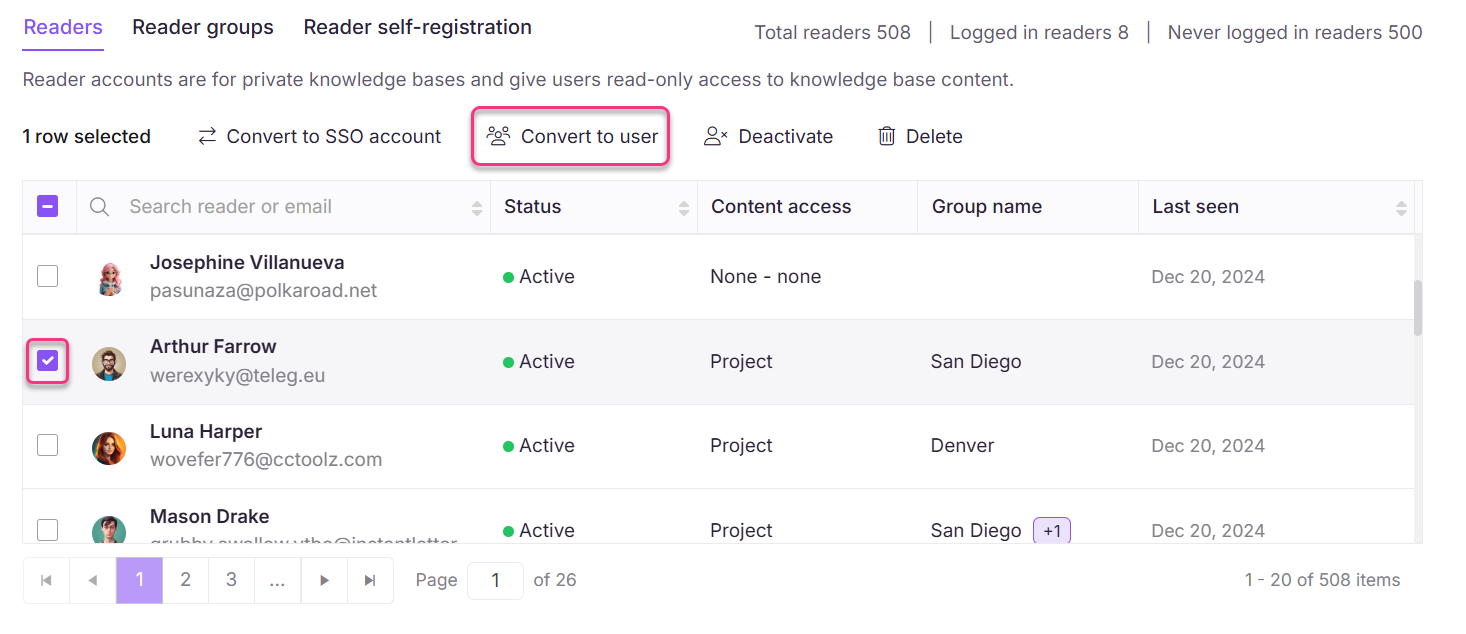Viewport: 1466px width, 634px height.
Task: Click the search magnifier icon
Action: (99, 206)
